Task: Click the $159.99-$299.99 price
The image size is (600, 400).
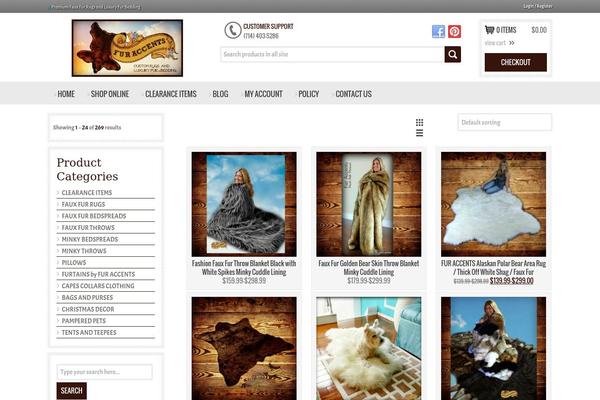Action: [x=244, y=281]
